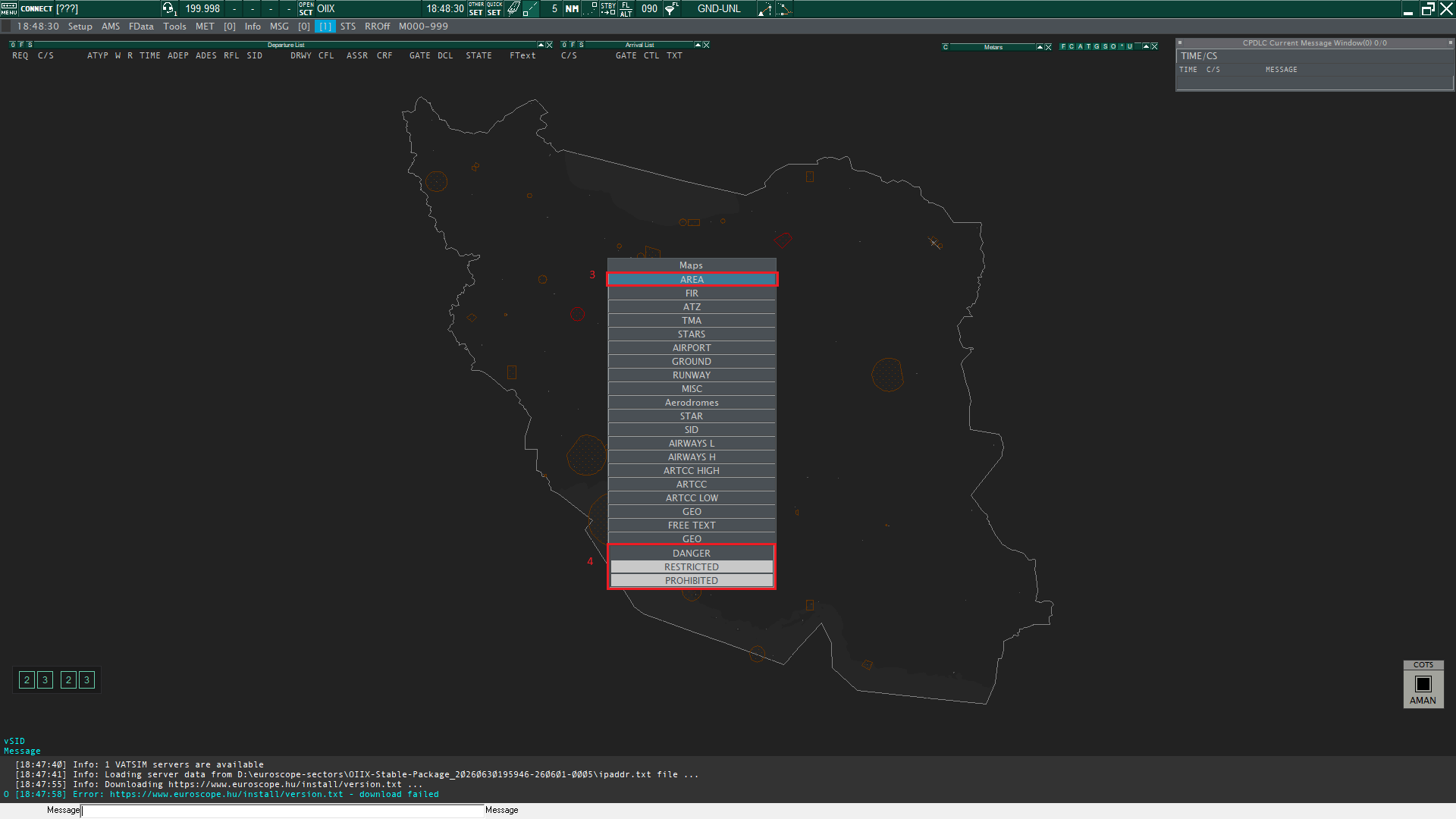This screenshot has width=1456, height=819.
Task: Click the first green box labeled 2
Action: pyautogui.click(x=27, y=680)
